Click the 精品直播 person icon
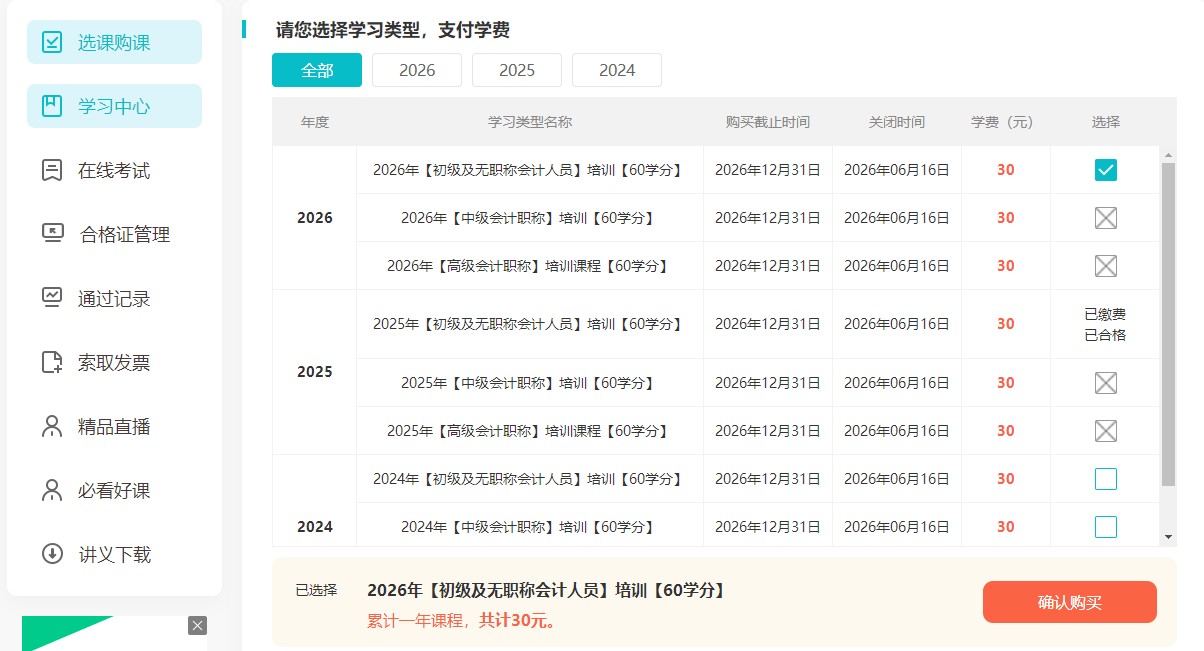The width and height of the screenshot is (1204, 651). 52,426
